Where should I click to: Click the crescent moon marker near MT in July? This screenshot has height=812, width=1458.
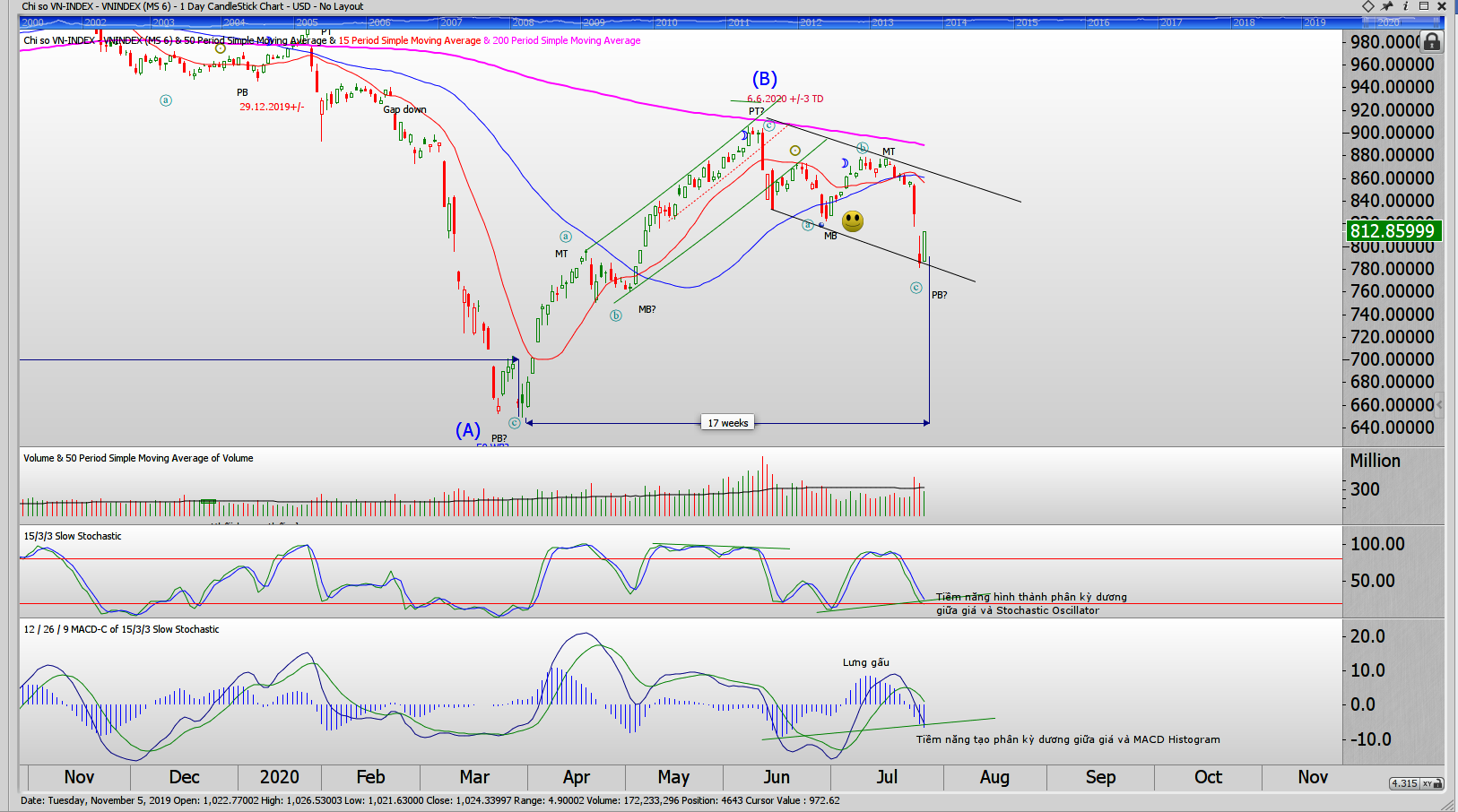click(x=845, y=163)
